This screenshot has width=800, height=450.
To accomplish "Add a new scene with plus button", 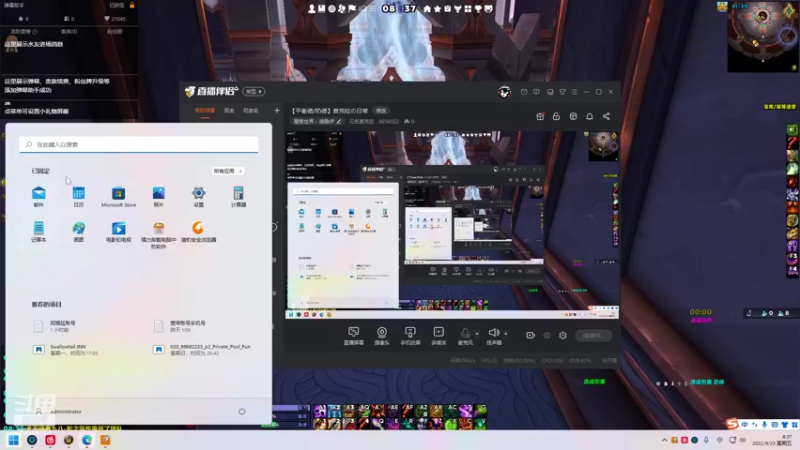I will tap(277, 110).
